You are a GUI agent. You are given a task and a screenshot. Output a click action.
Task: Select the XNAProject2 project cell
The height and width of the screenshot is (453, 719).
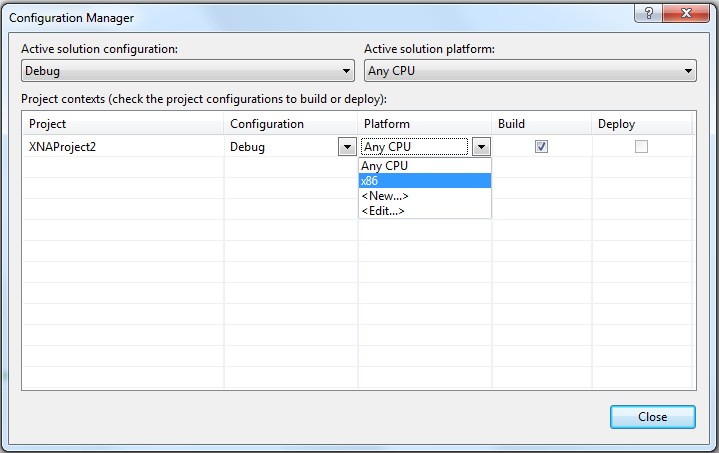pyautogui.click(x=123, y=146)
